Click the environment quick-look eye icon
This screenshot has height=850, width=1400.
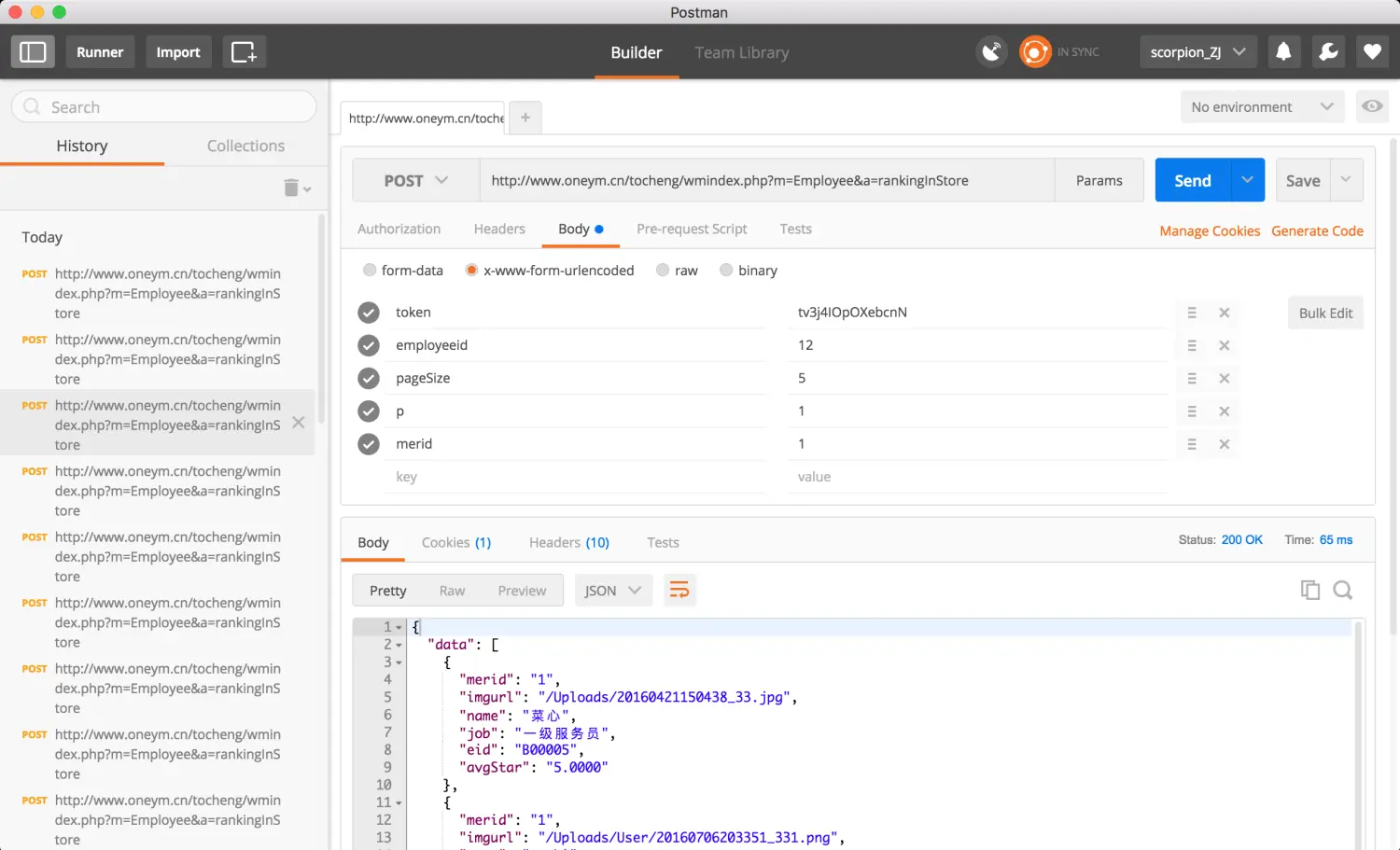(1372, 106)
